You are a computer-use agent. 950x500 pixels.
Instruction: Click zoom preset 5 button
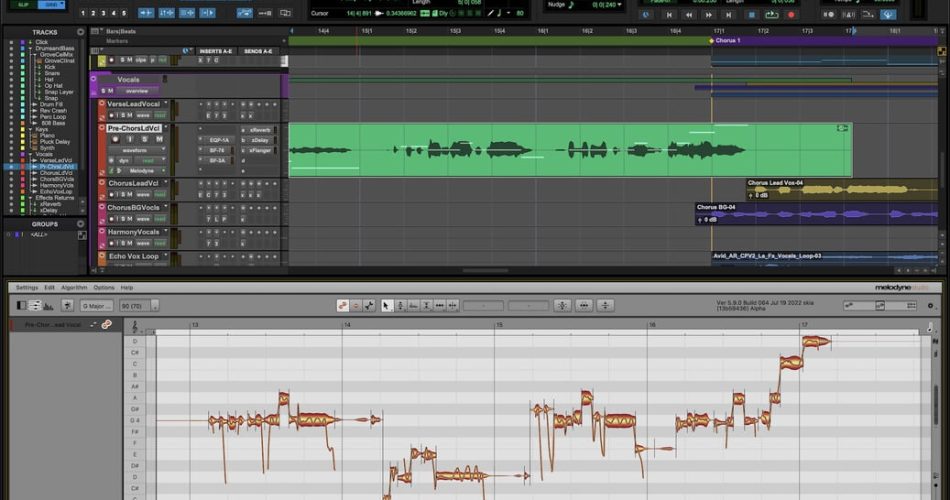click(124, 13)
